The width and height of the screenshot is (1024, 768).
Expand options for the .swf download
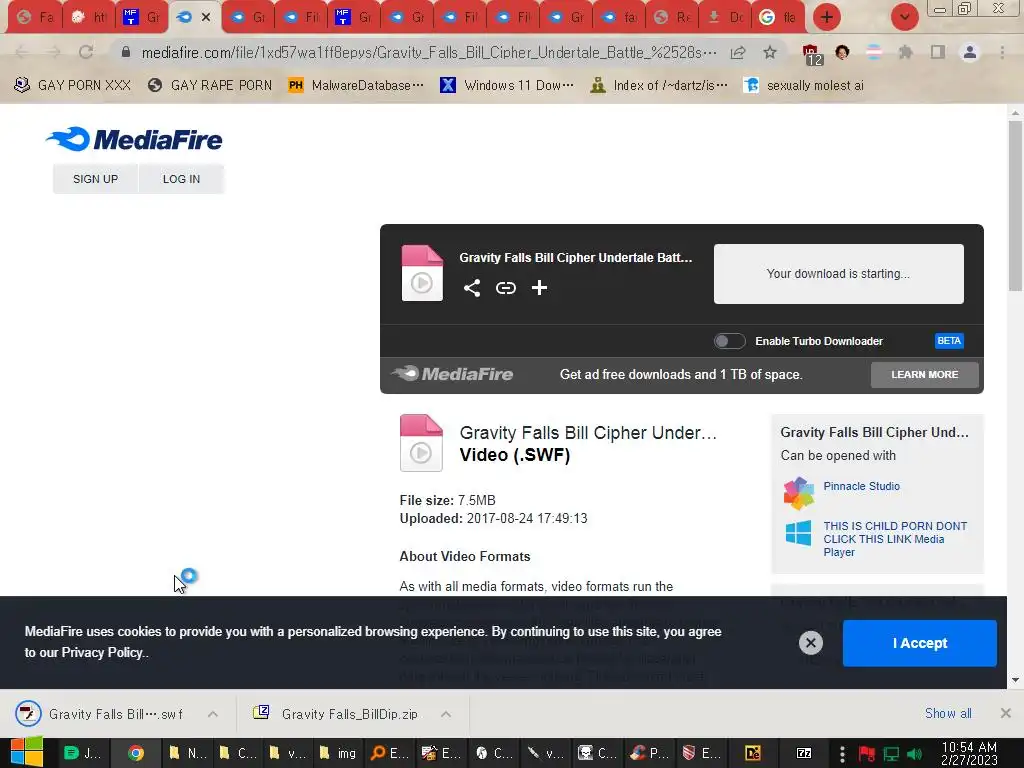(213, 714)
